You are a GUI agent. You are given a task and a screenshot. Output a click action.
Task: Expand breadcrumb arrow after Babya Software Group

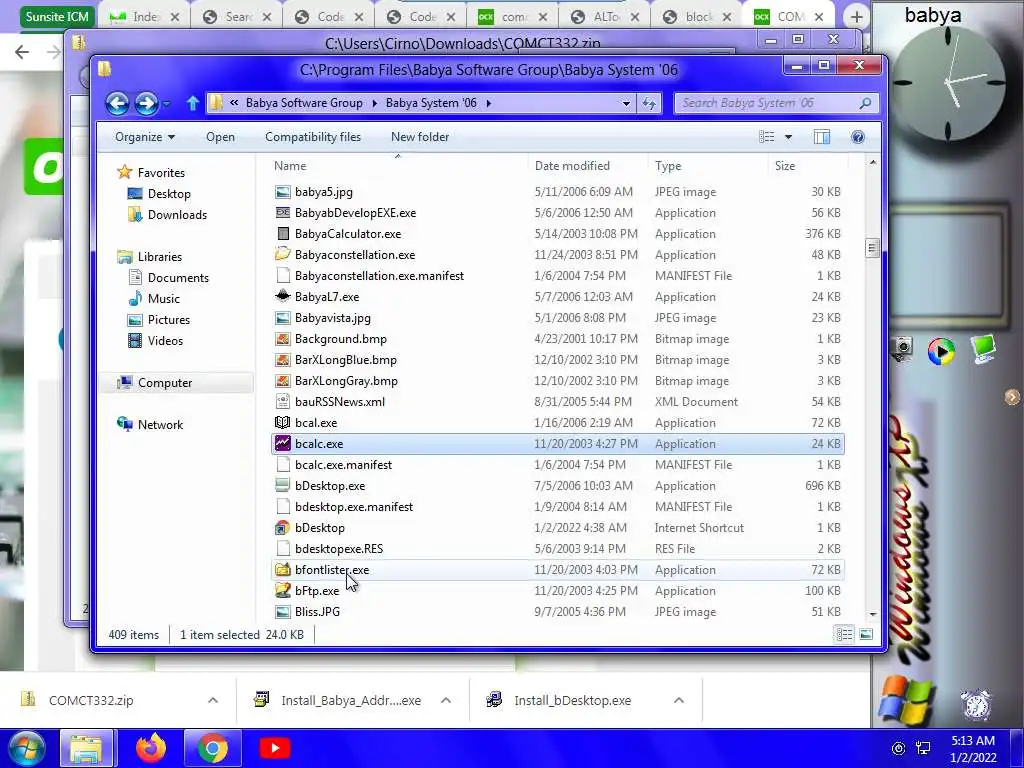[374, 103]
